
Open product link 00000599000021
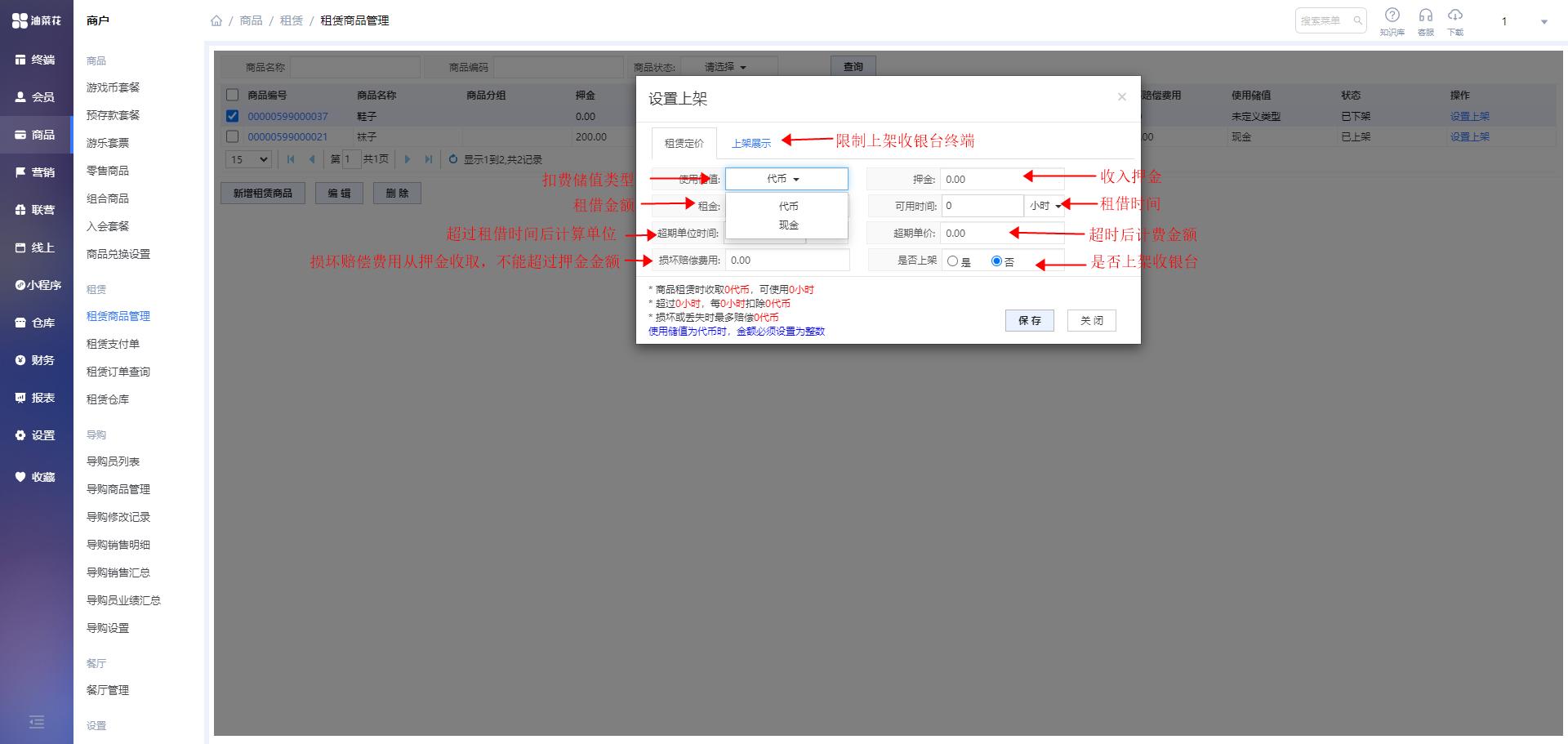287,136
